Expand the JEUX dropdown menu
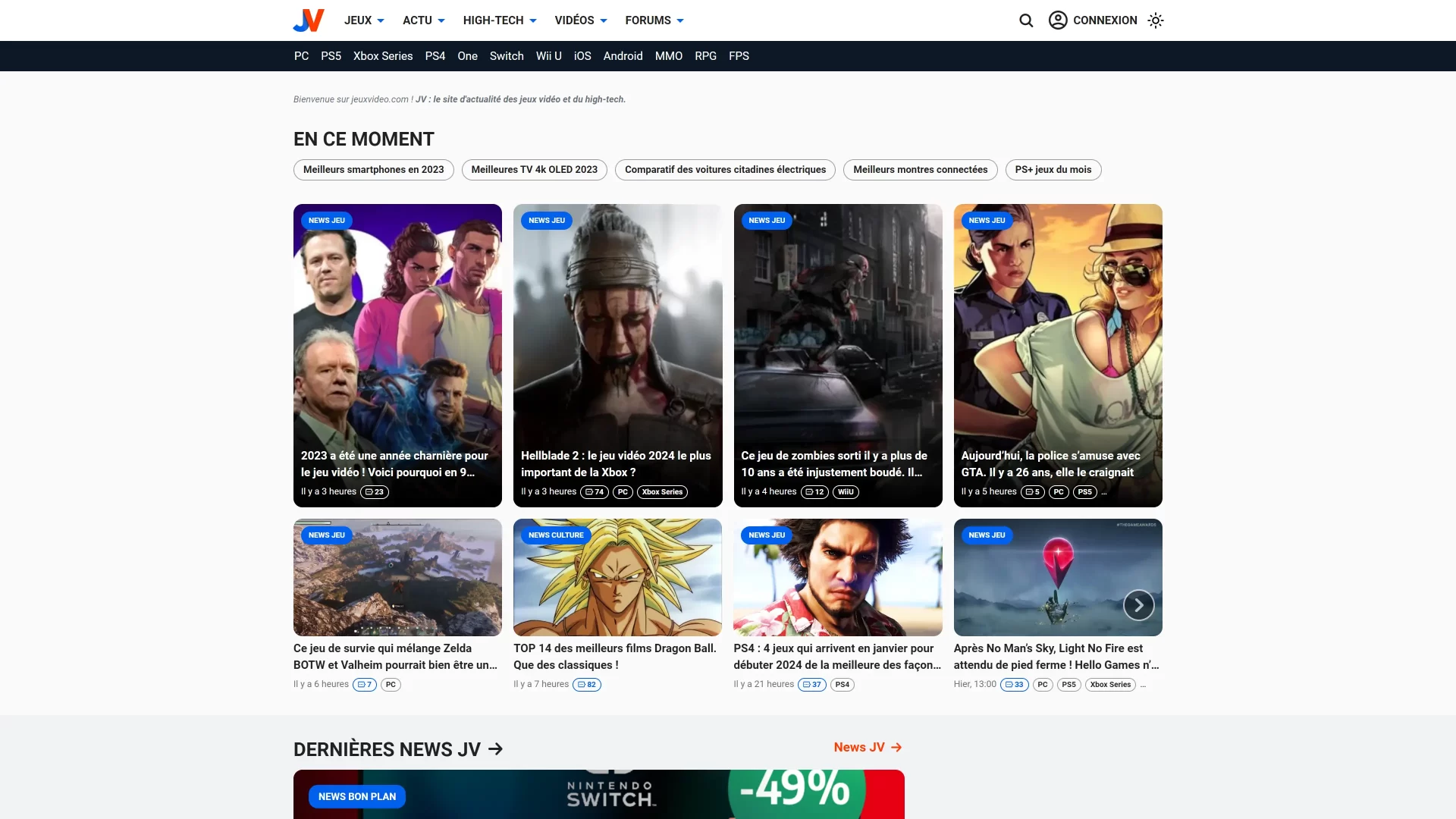Image resolution: width=1456 pixels, height=819 pixels. [364, 20]
